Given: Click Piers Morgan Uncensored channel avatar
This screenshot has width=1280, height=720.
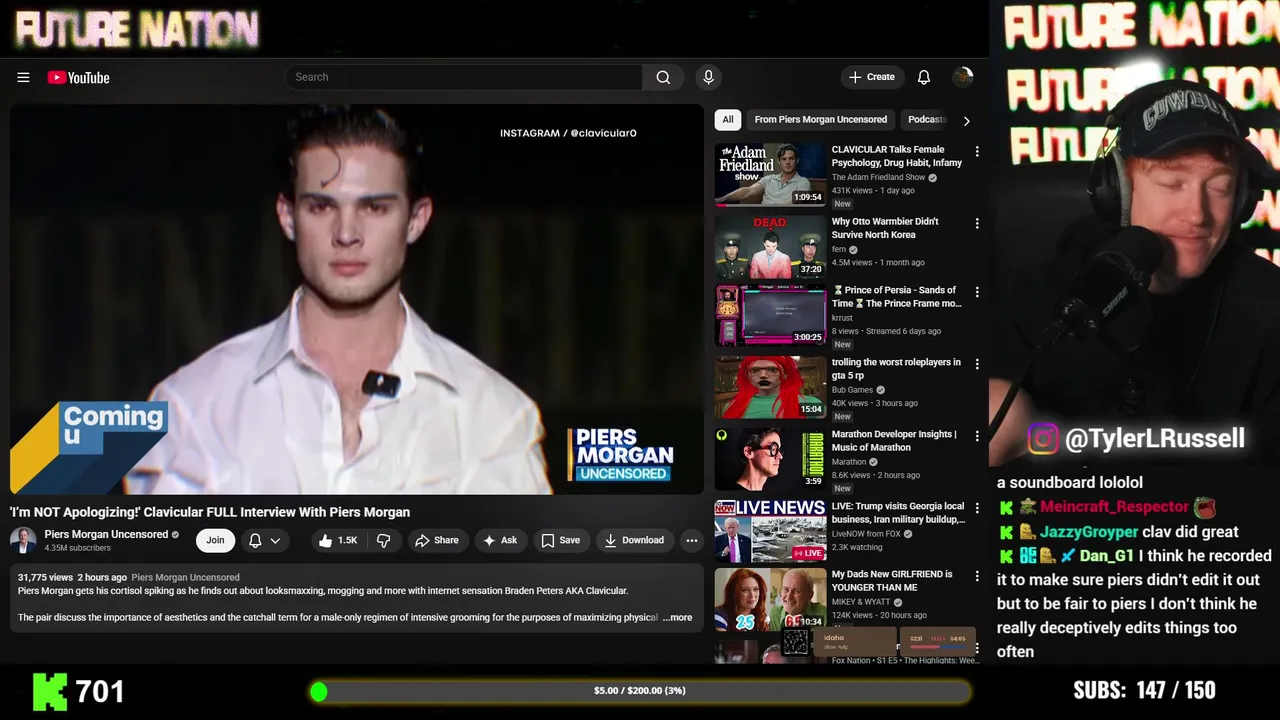Looking at the screenshot, I should pos(23,540).
